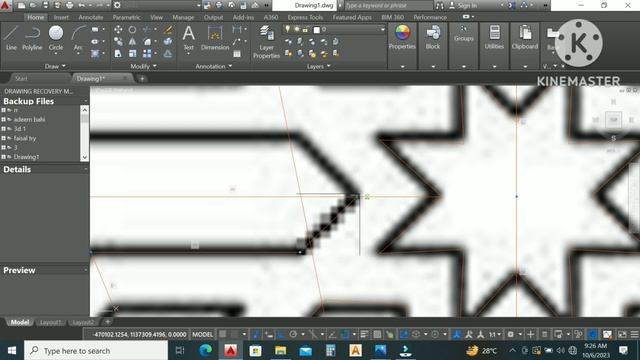The image size is (640, 360).
Task: Toggle layer 0 lock icon
Action: [305, 29]
